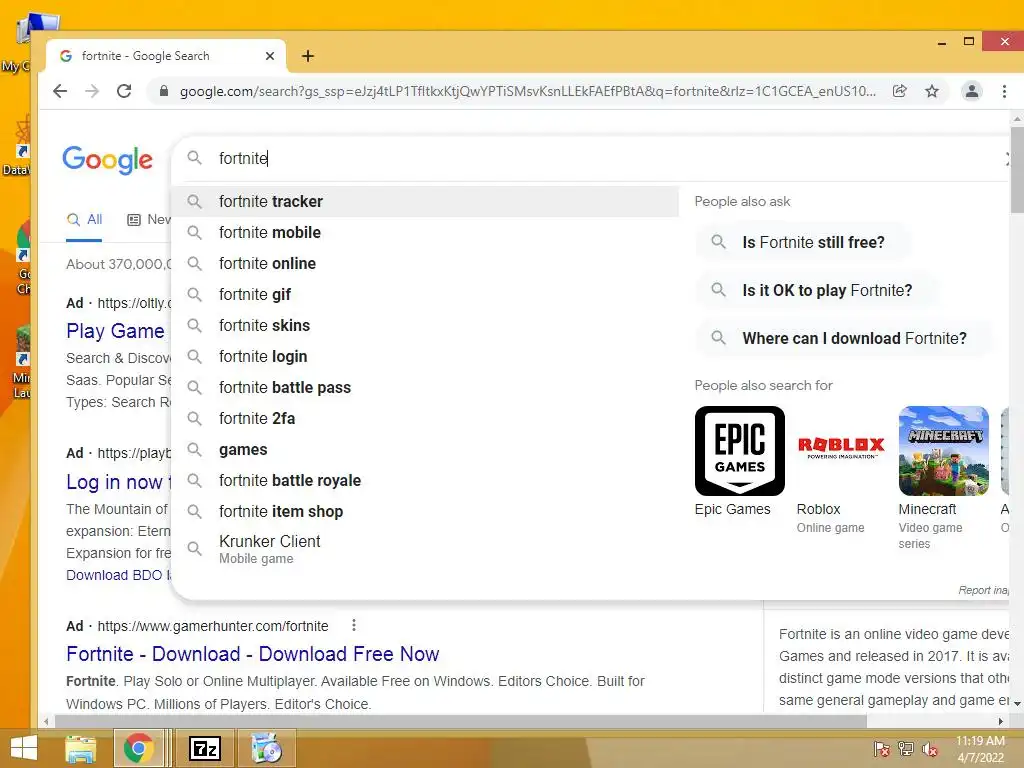Click the network tray icon

[906, 749]
